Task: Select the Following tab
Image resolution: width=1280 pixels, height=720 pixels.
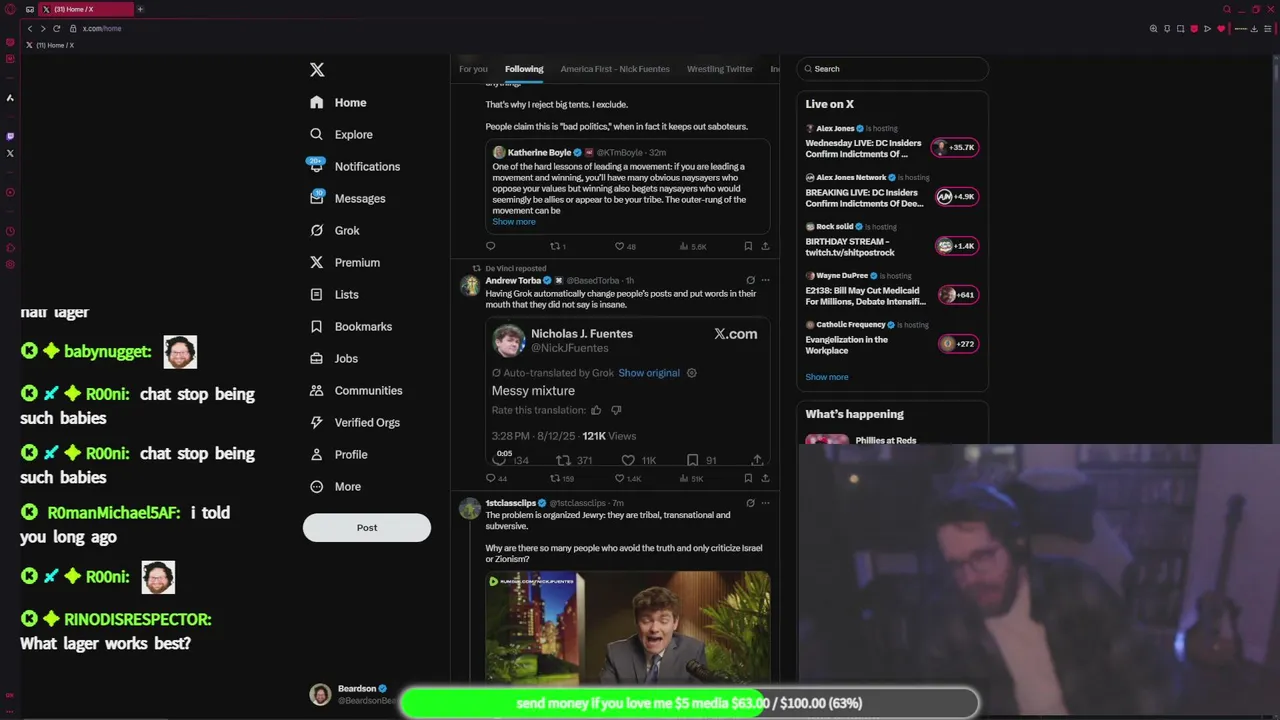Action: (524, 69)
